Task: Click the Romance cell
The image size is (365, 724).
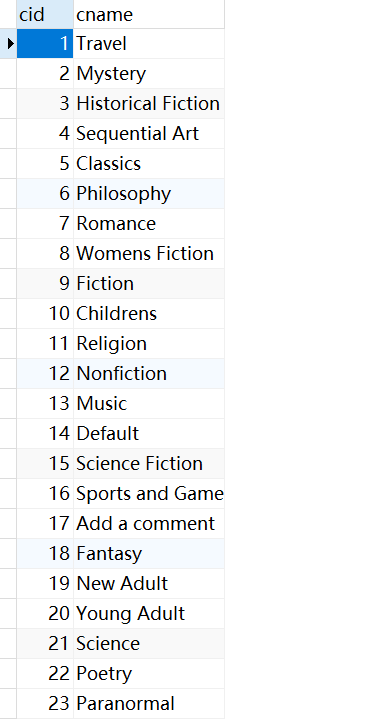Action: pos(149,224)
